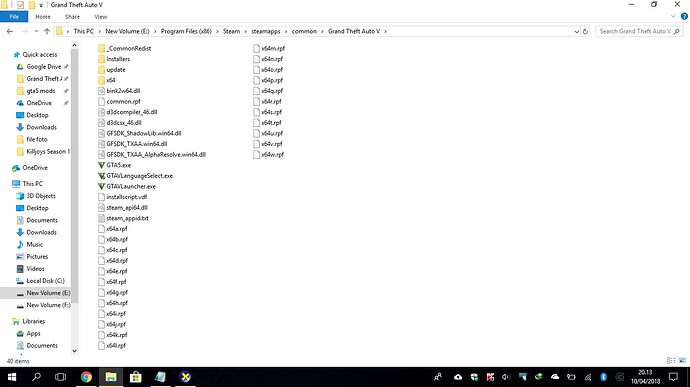Switch to the View ribbon tab

100,17
